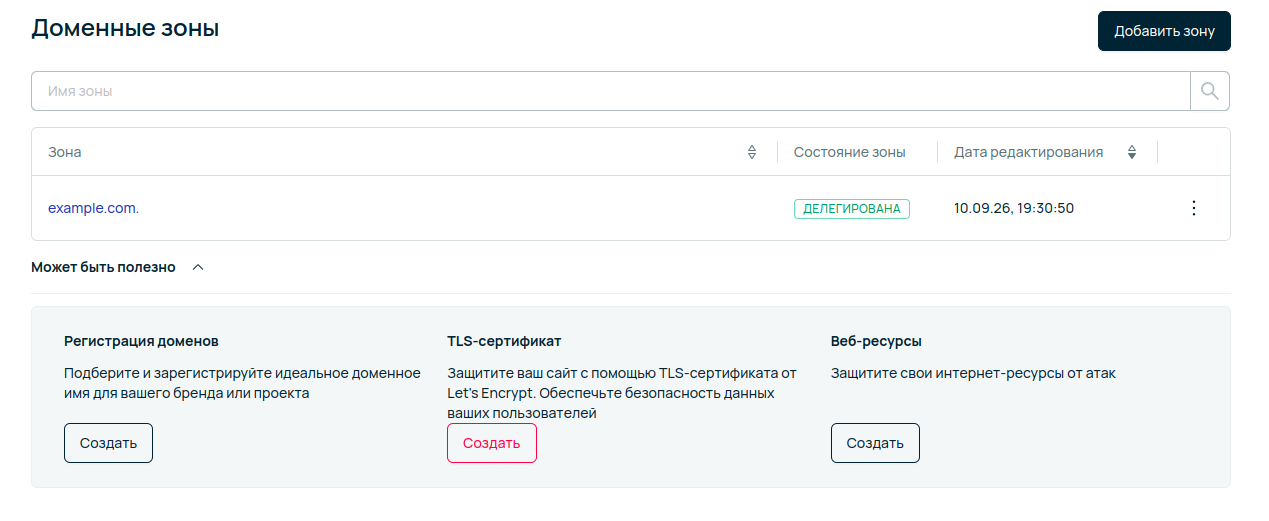Open the example.com. zone link
Screen dimensions: 1269x521
click(x=93, y=208)
